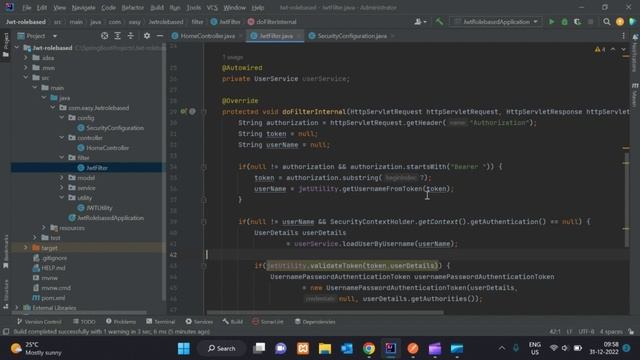Run JwtRolebasedApplication with the green play icon
The width and height of the screenshot is (640, 360).
[x=551, y=22]
